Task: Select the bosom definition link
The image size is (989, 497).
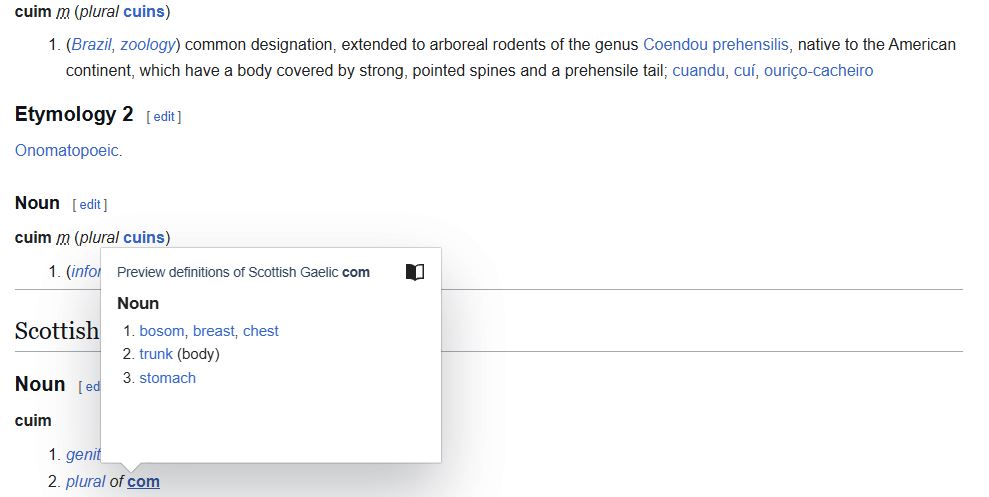Action: click(x=162, y=331)
